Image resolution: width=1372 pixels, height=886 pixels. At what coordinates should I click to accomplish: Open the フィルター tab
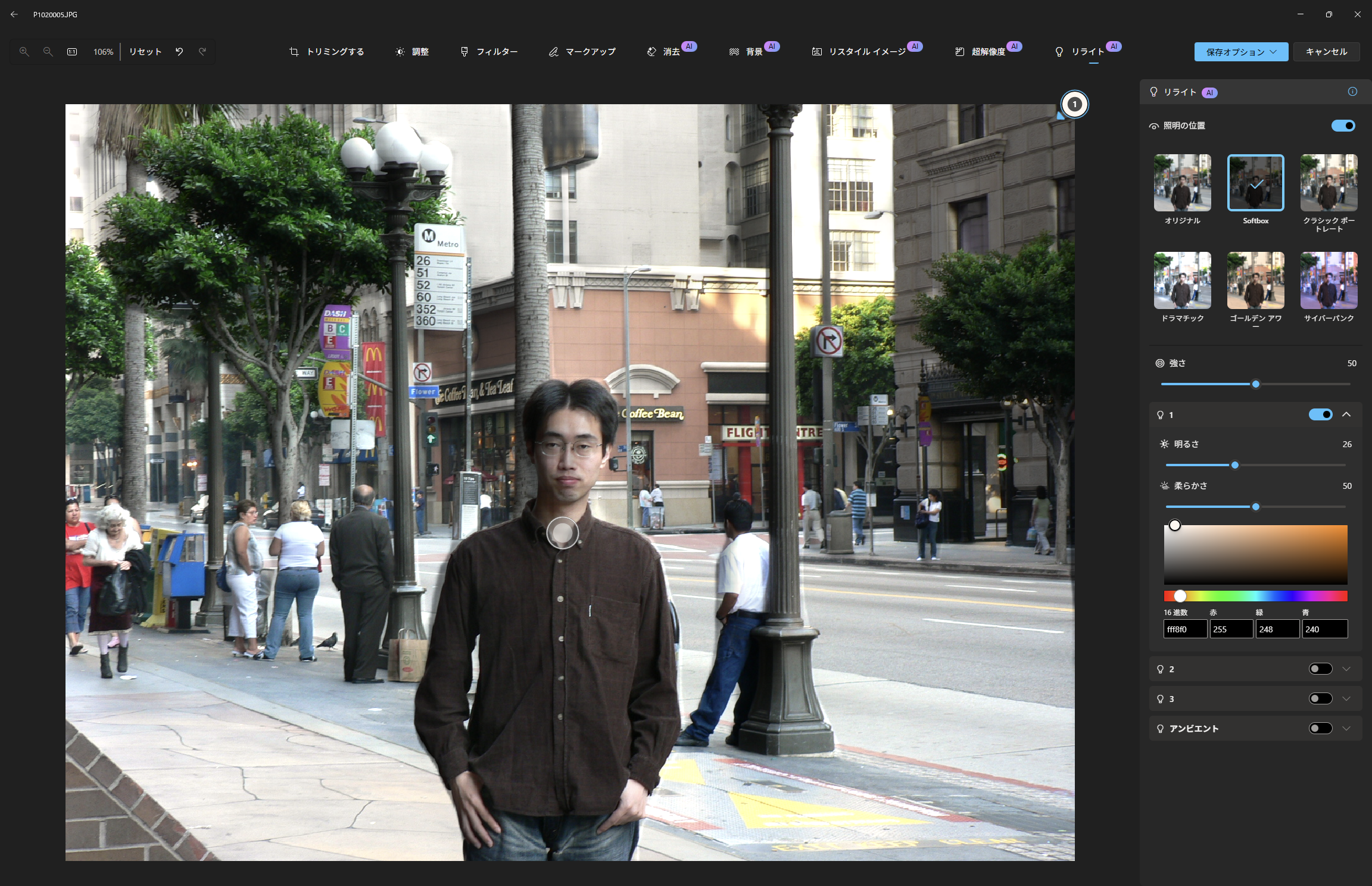coord(489,52)
